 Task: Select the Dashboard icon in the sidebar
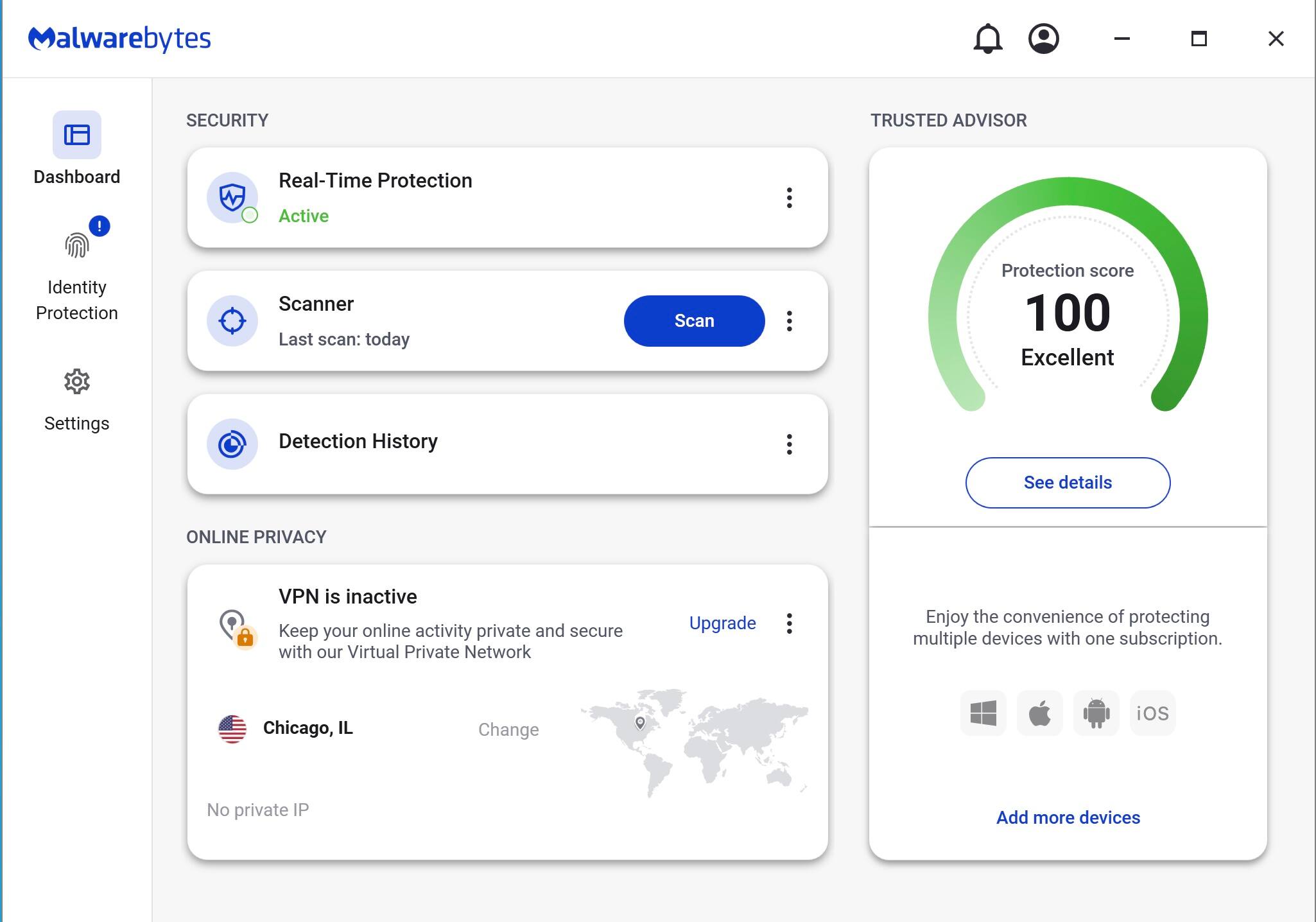[76, 135]
